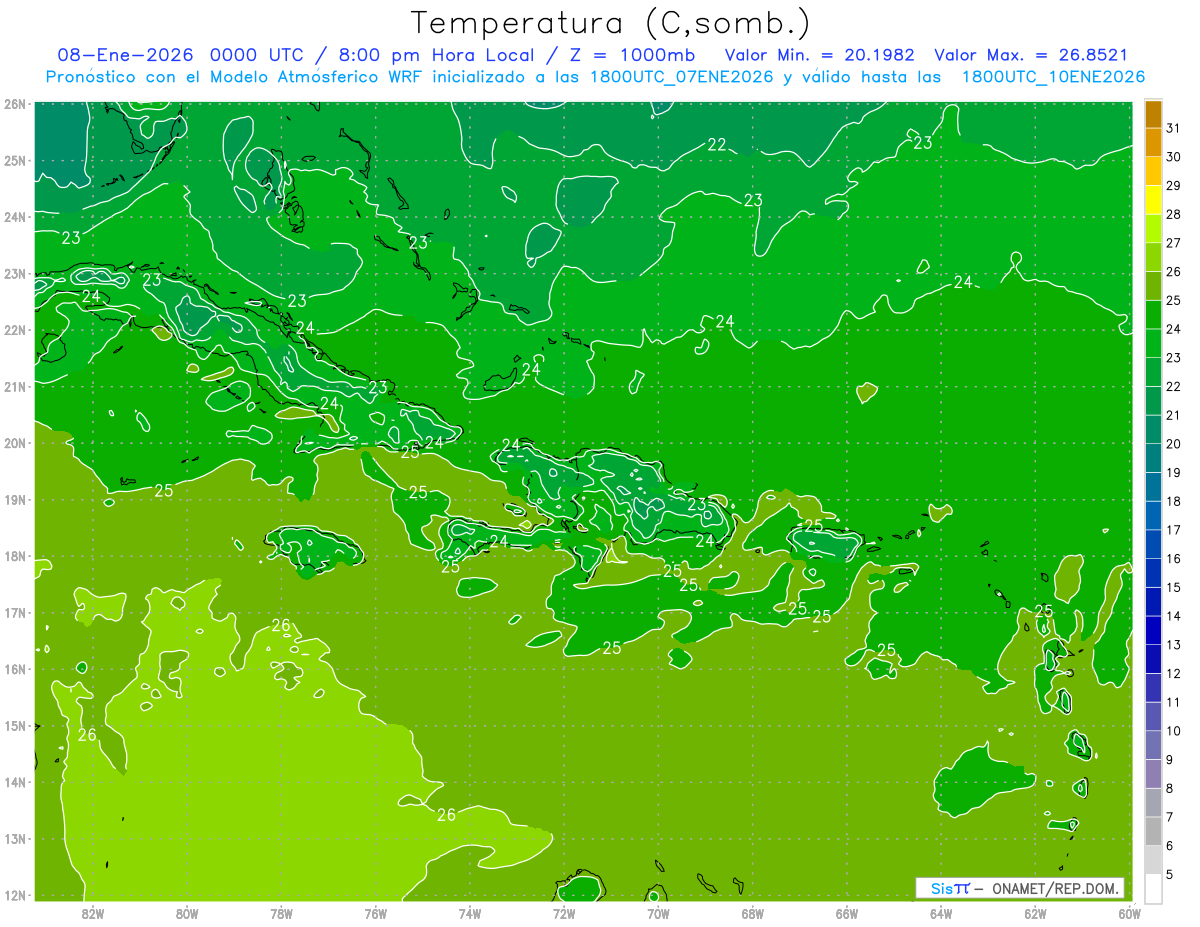
Task: Click the chart title Temperatura (C,somb.)
Action: [610, 24]
